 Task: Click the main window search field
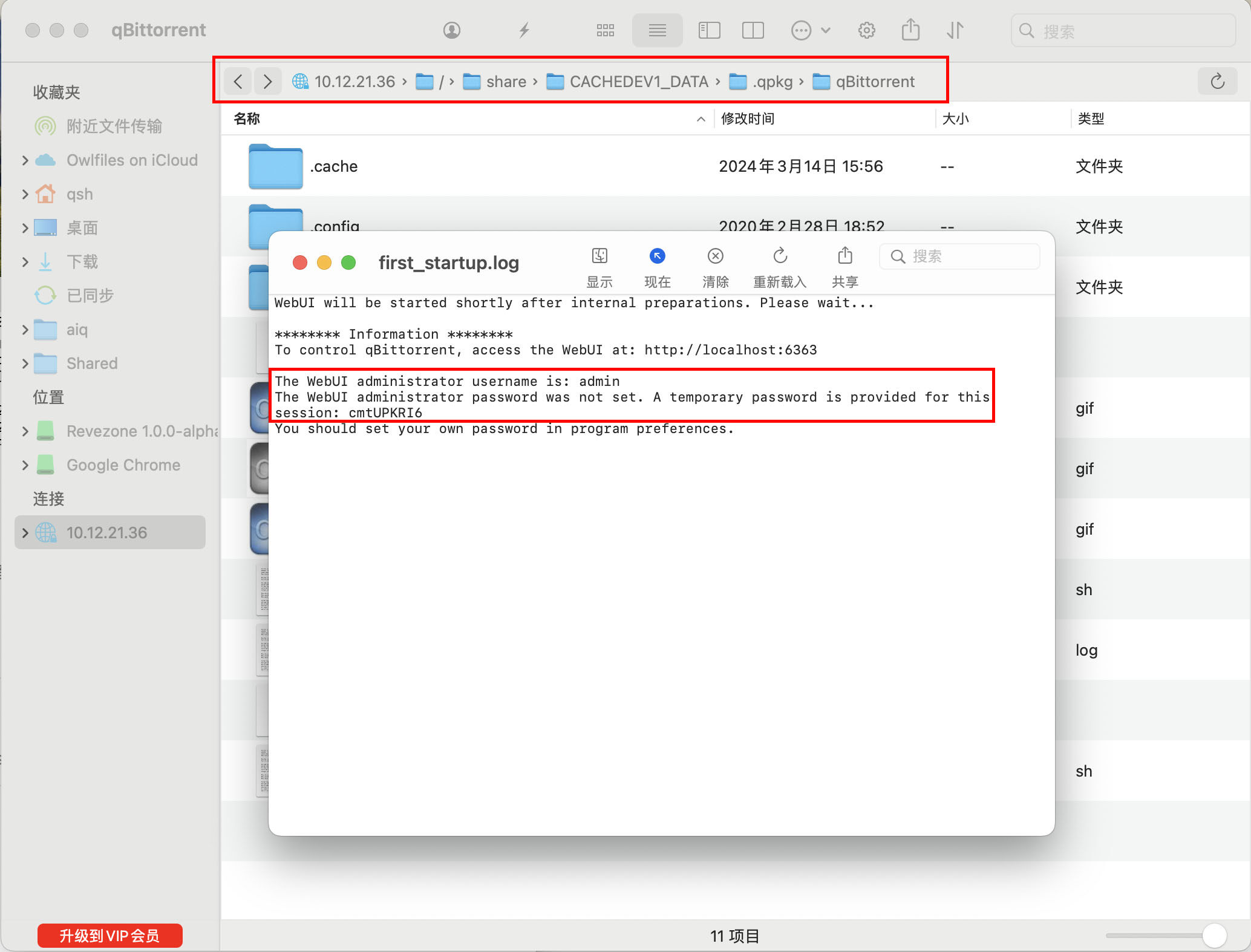coord(1123,30)
